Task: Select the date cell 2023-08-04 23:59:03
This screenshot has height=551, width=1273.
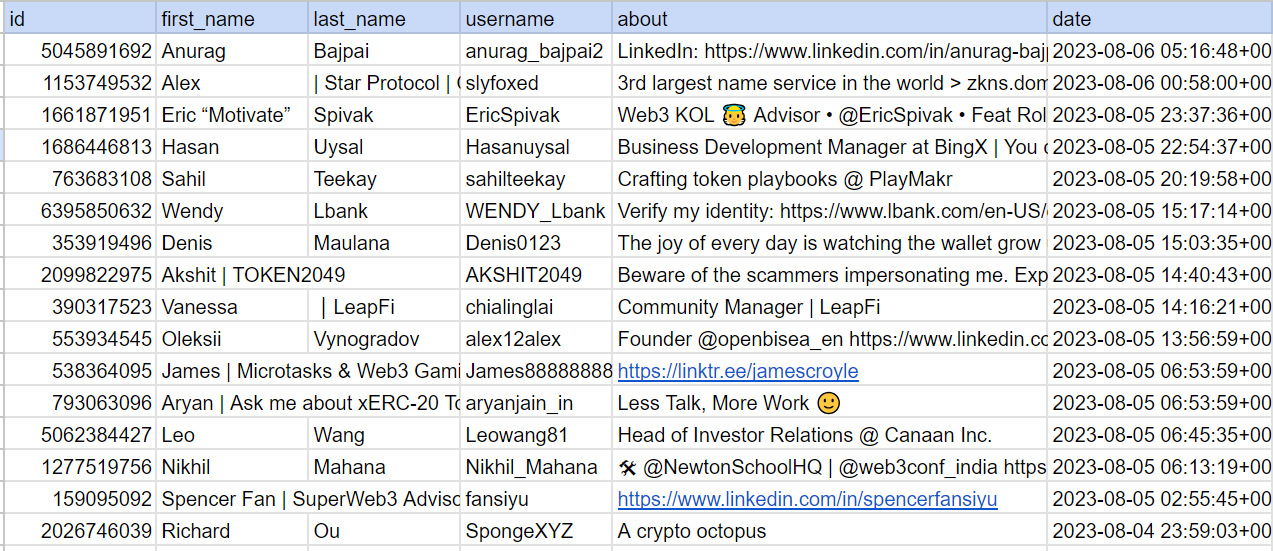Action: pos(1160,531)
